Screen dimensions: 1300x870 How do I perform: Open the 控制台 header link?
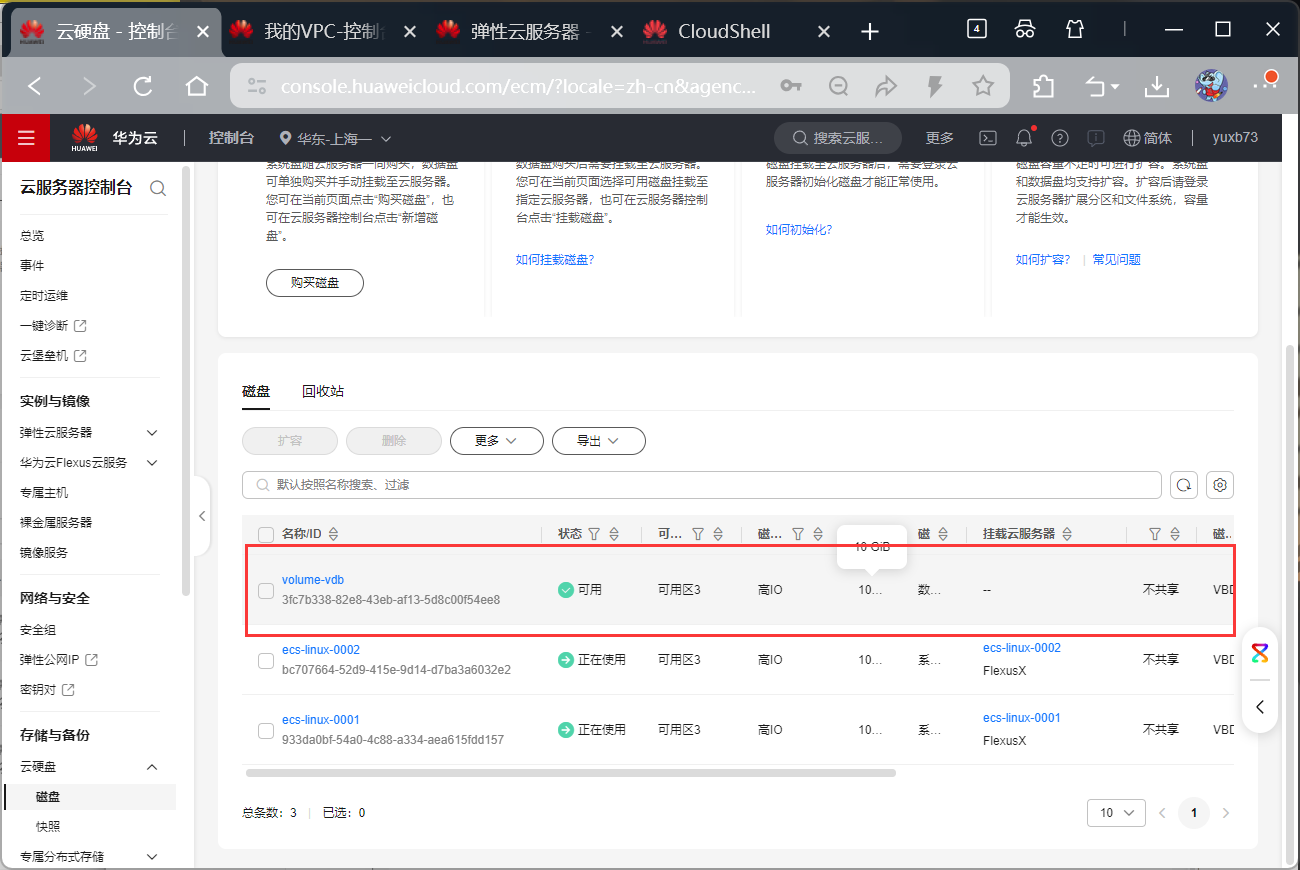coord(231,138)
